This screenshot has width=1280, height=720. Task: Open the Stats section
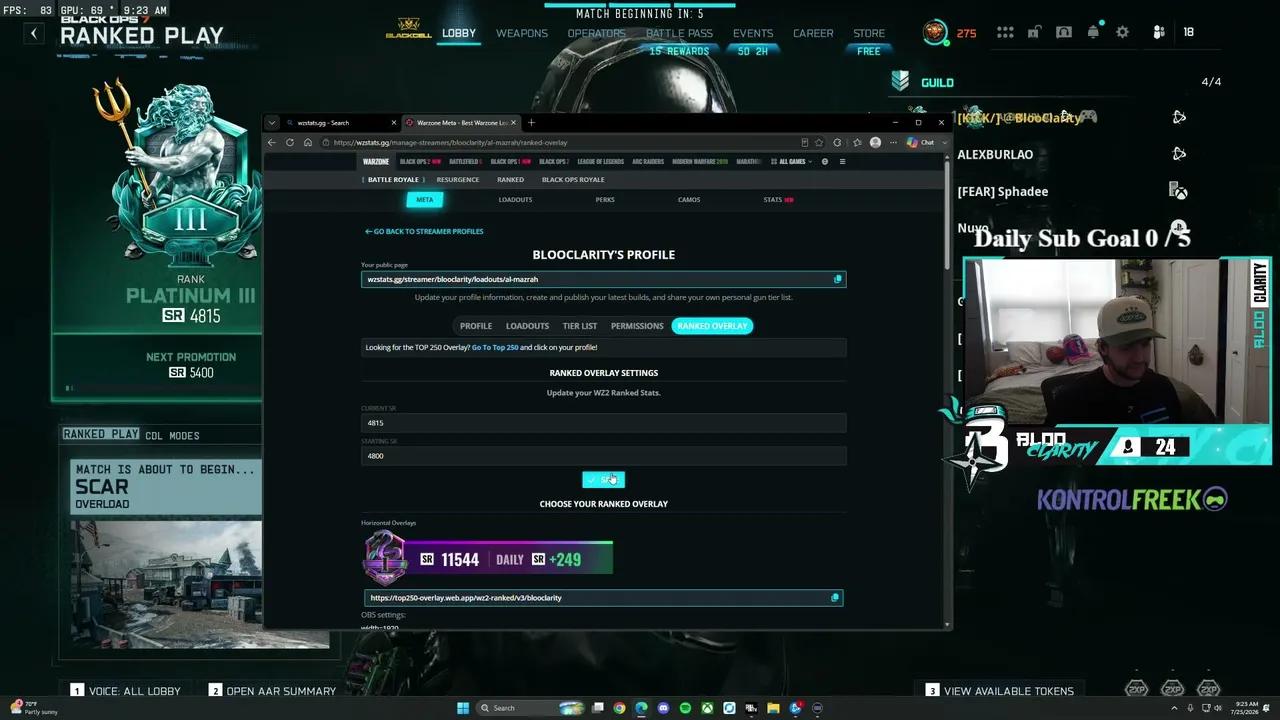[778, 200]
